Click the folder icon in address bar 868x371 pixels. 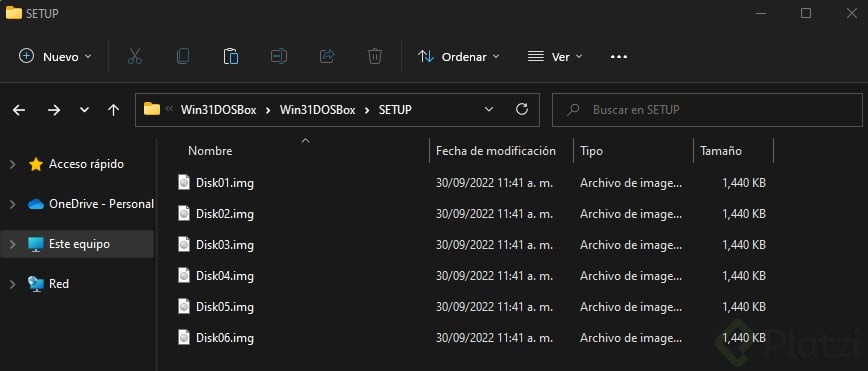tap(152, 109)
